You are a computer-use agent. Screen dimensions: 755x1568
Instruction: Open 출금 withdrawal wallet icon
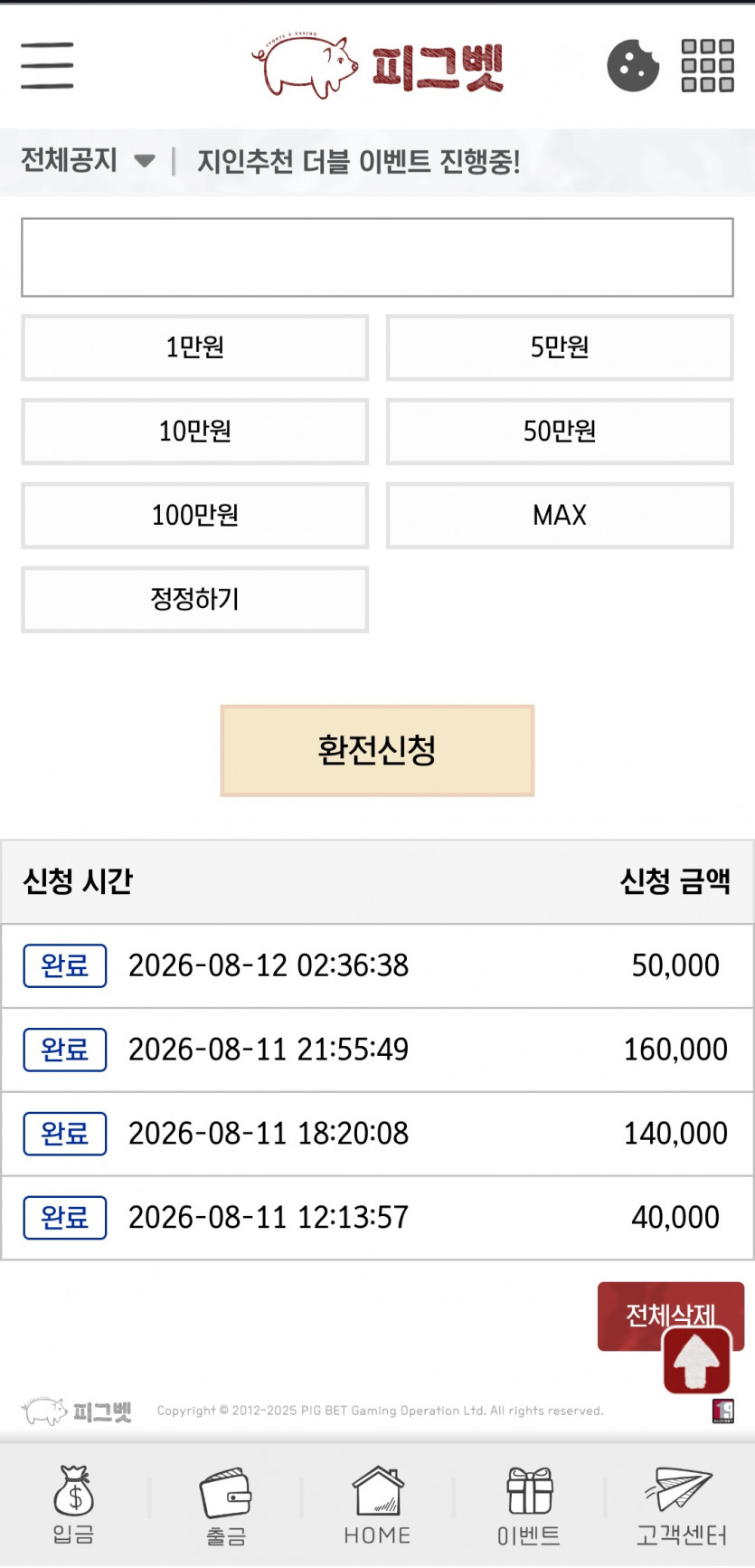226,1504
